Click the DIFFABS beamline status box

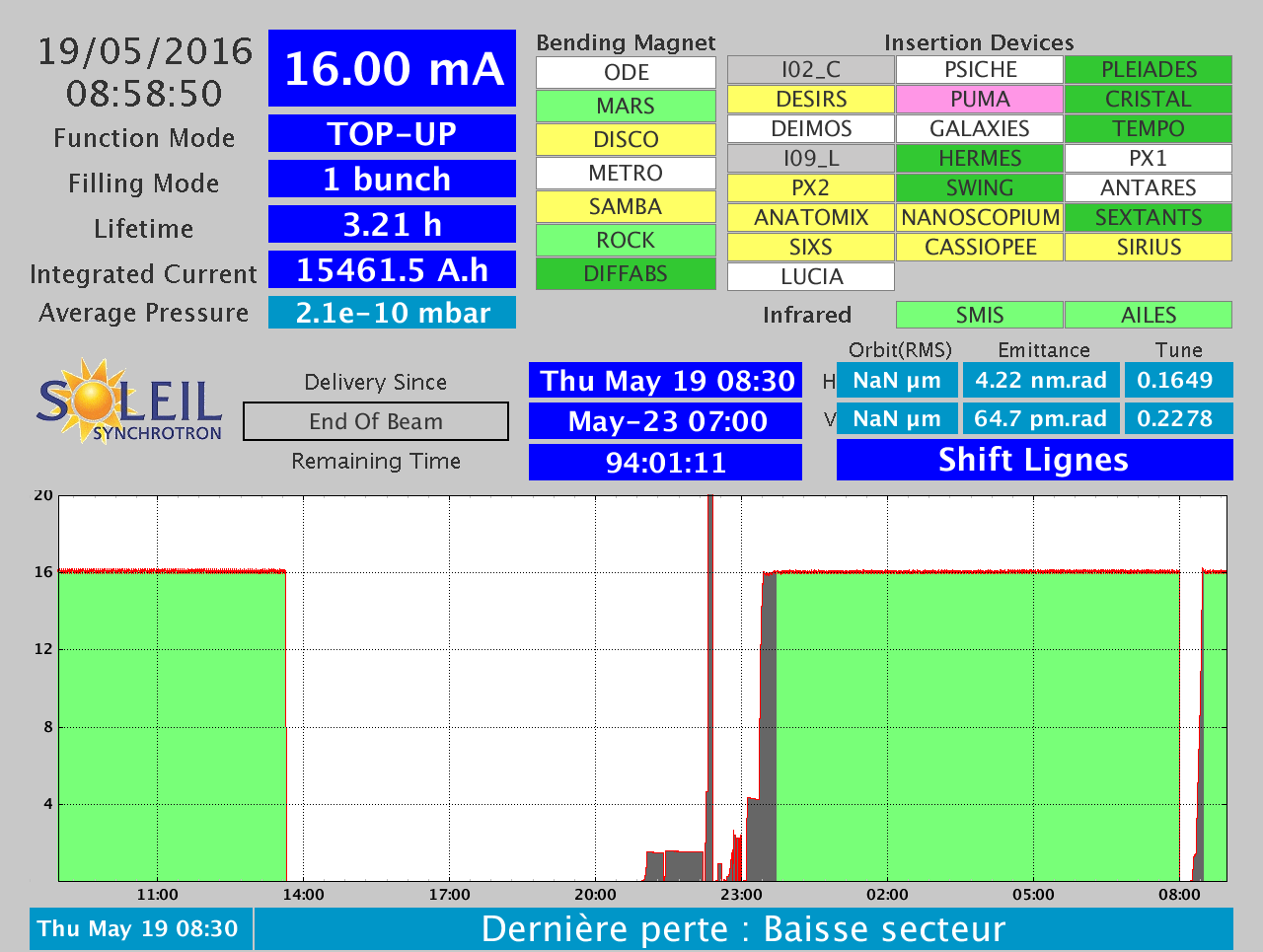click(626, 273)
